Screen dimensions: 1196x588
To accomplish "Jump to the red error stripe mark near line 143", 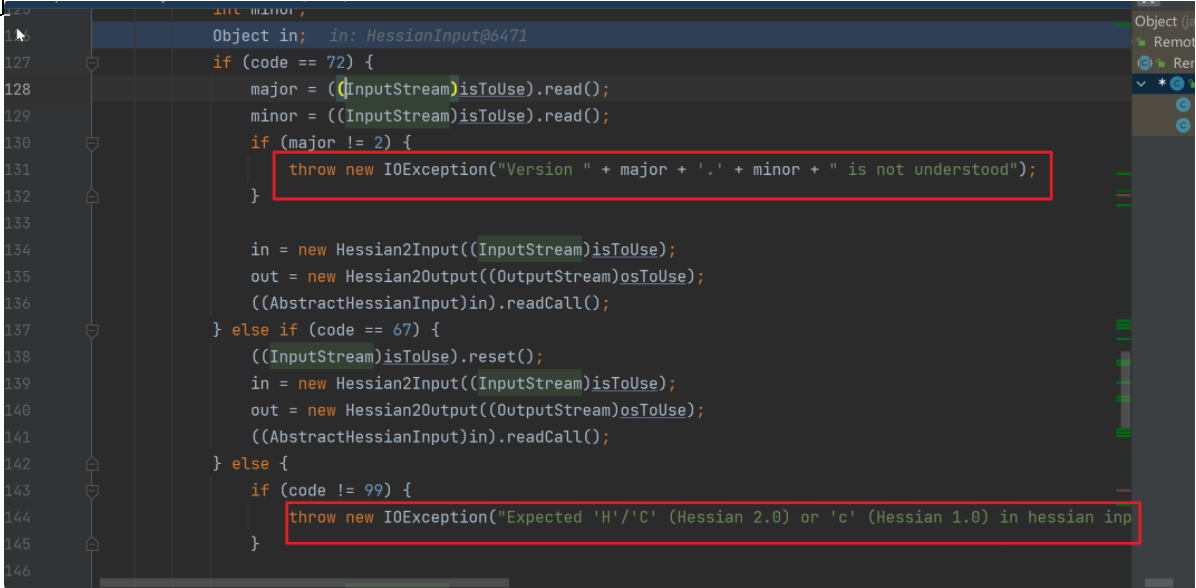I will pos(1123,490).
